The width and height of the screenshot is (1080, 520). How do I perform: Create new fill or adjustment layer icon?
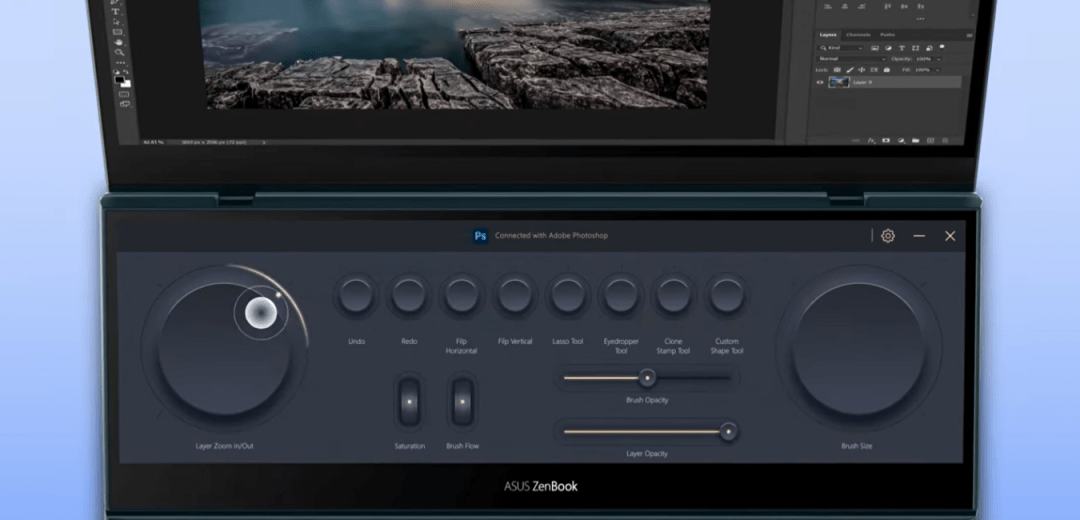(x=901, y=141)
